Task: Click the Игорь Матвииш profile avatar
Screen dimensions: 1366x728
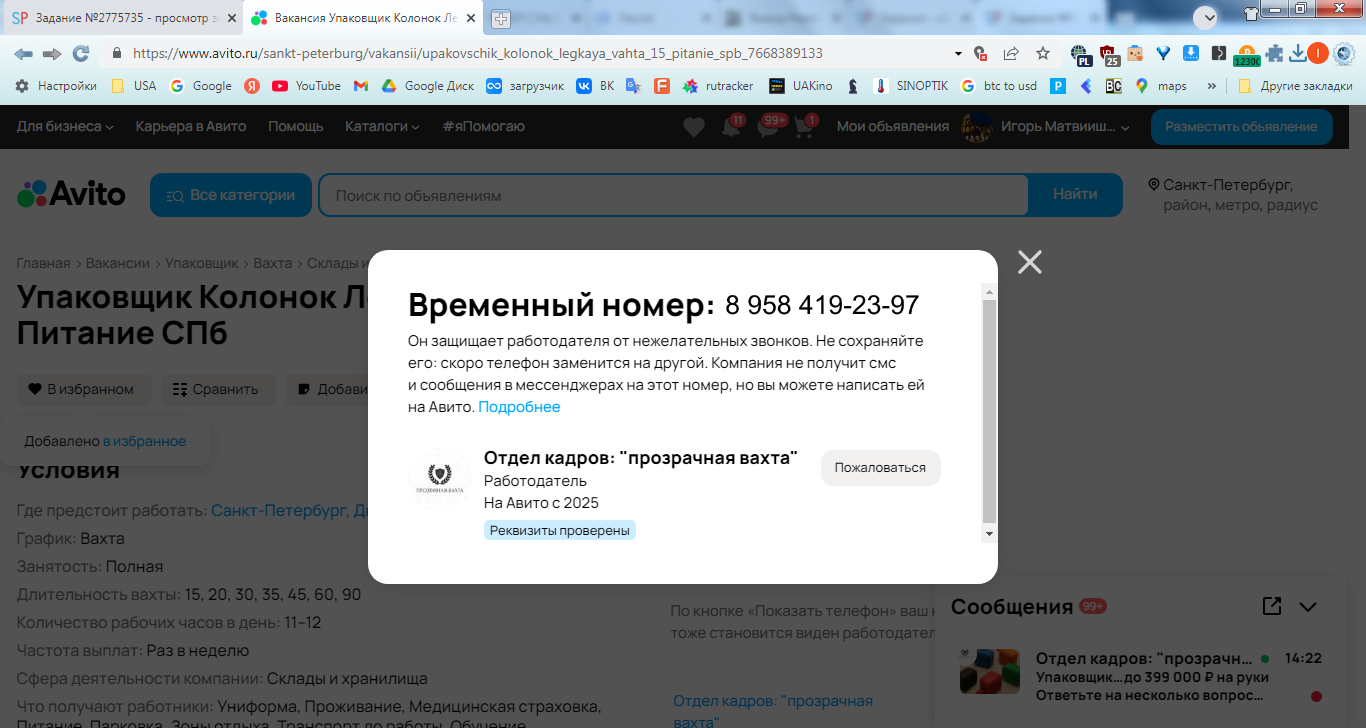Action: click(975, 127)
